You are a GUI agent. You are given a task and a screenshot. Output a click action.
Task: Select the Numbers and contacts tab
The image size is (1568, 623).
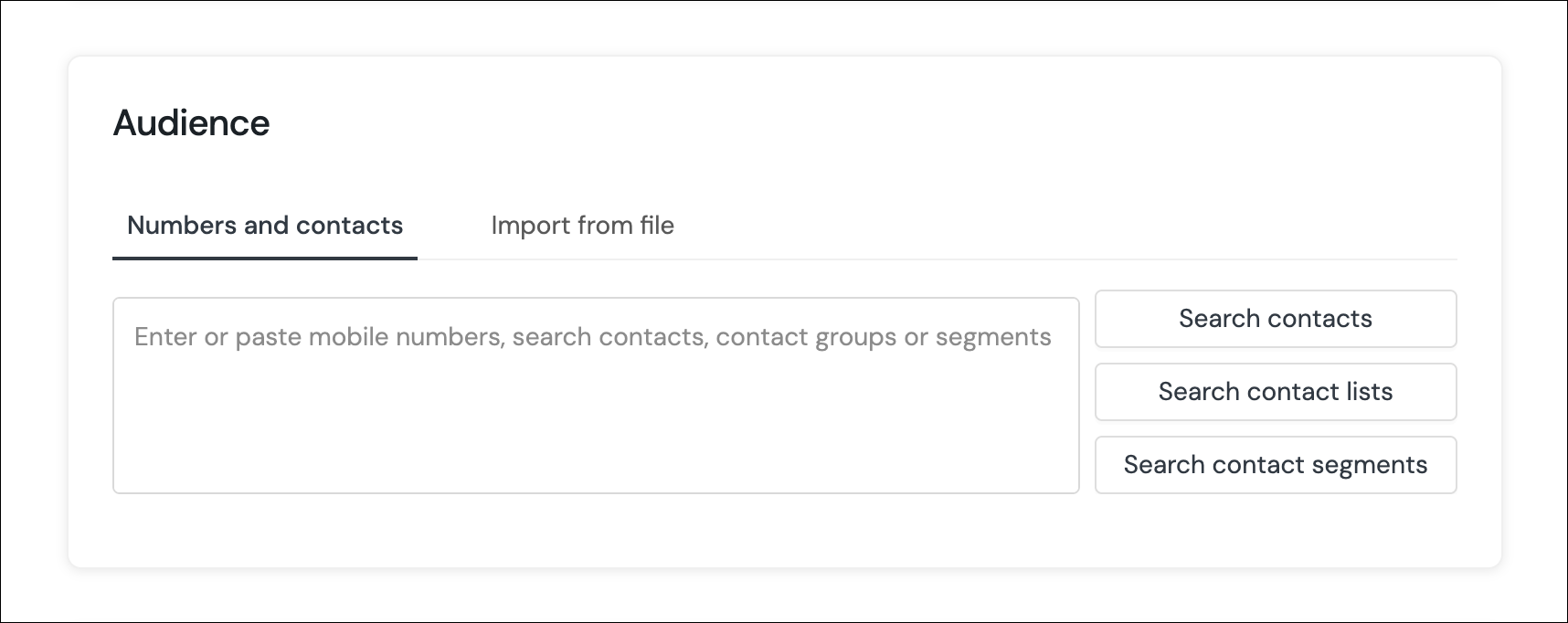(x=265, y=226)
